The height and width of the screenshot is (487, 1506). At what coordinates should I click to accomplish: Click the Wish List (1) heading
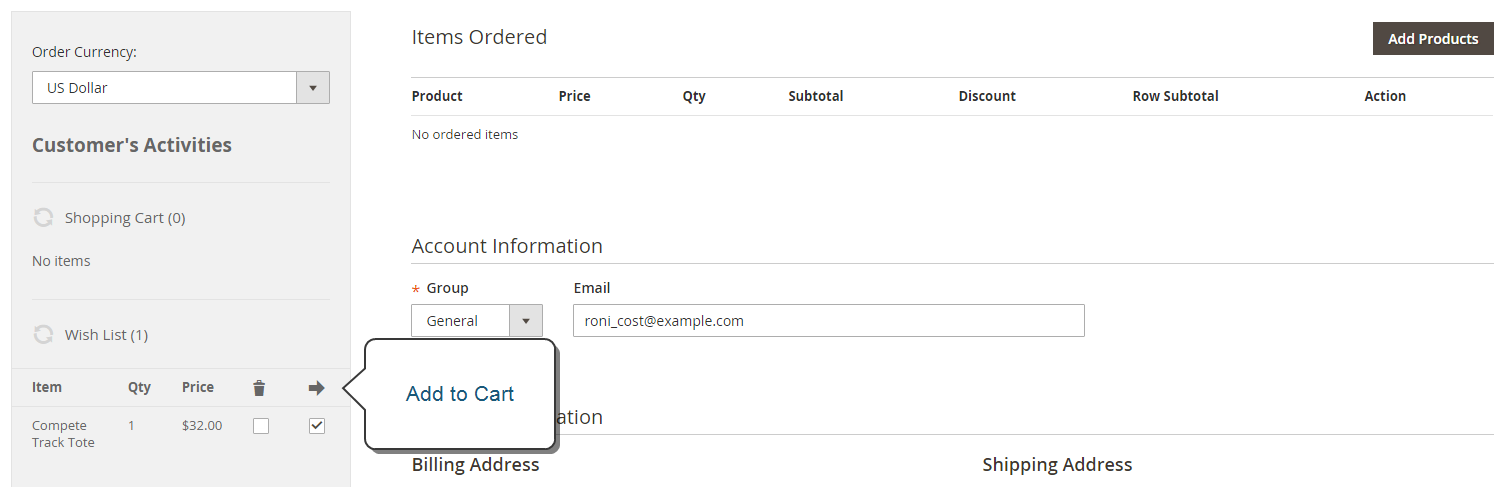tap(106, 335)
